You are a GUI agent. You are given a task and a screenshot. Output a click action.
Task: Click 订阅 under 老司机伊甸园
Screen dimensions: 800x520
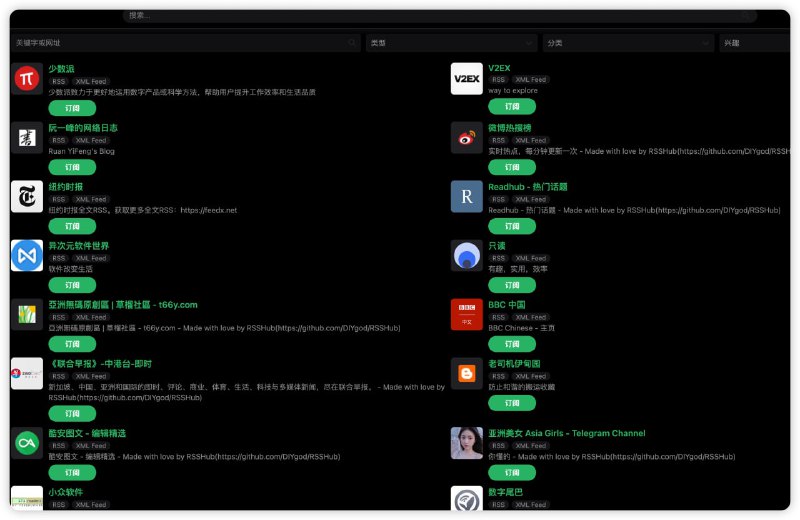click(x=512, y=403)
